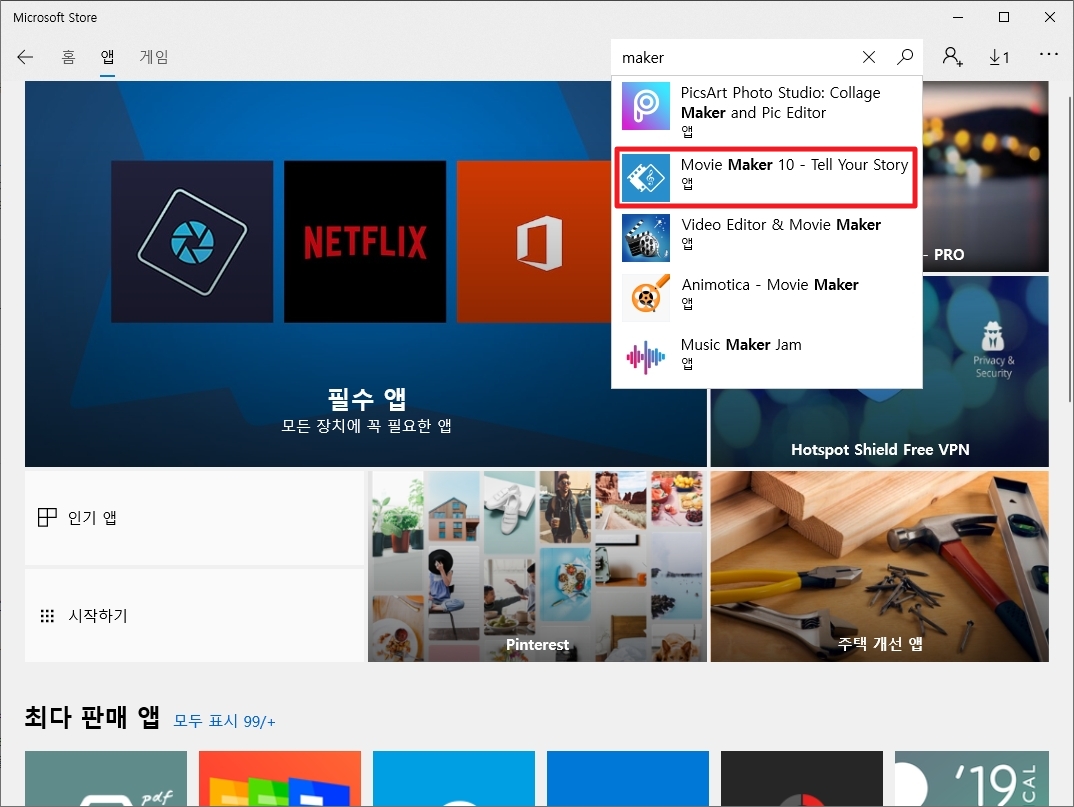Open the Photoshop Express tile in banner
This screenshot has width=1074, height=807.
pos(192,242)
